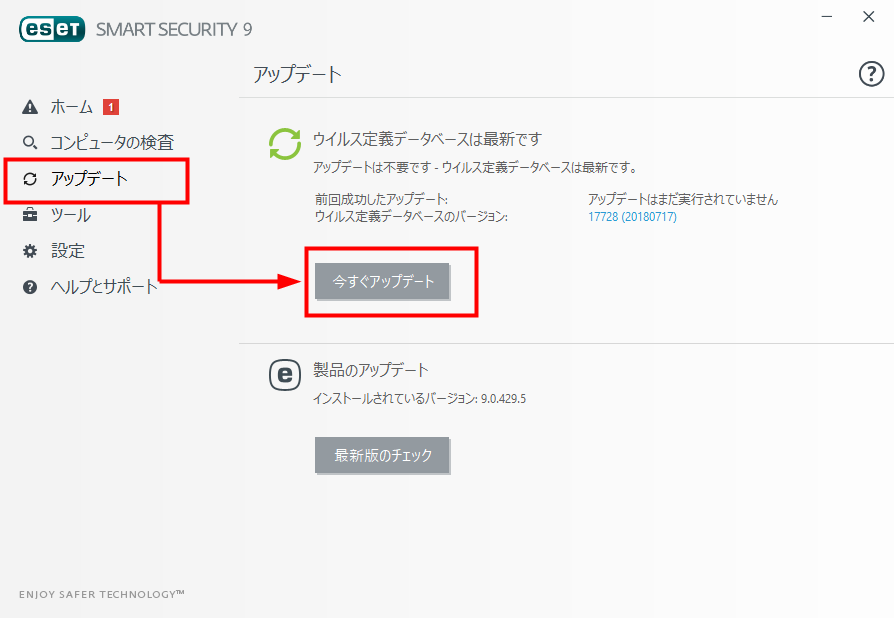This screenshot has height=618, width=894.
Task: Click the magnifier icon for コンピュータの検査
Action: (x=30, y=142)
